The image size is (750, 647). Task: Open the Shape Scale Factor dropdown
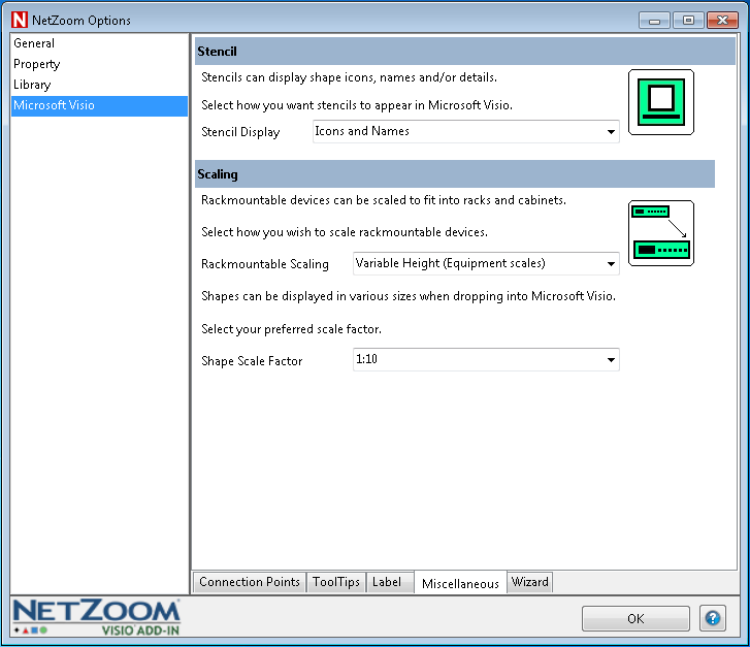coord(486,360)
